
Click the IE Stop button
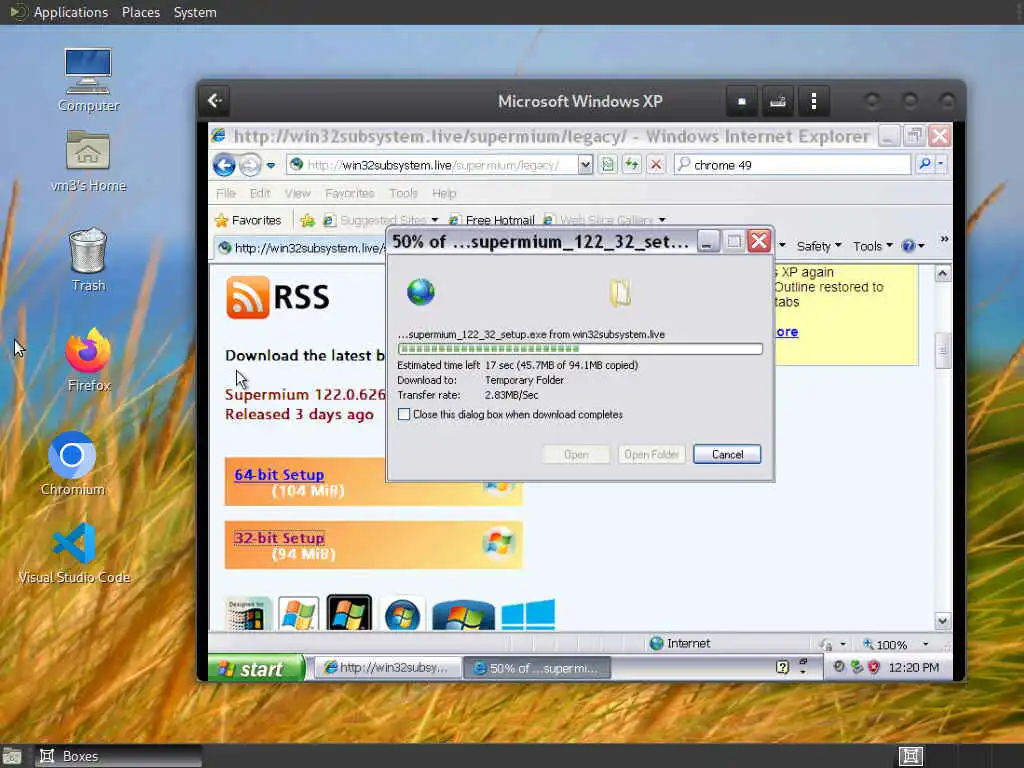(x=656, y=165)
